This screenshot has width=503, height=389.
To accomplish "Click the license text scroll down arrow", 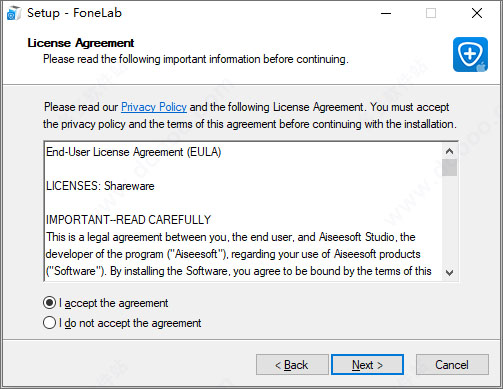I will click(x=449, y=273).
